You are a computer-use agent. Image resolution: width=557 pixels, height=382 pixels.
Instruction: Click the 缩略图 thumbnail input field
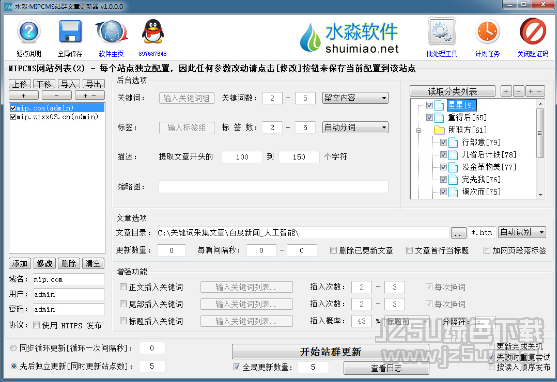coord(273,187)
